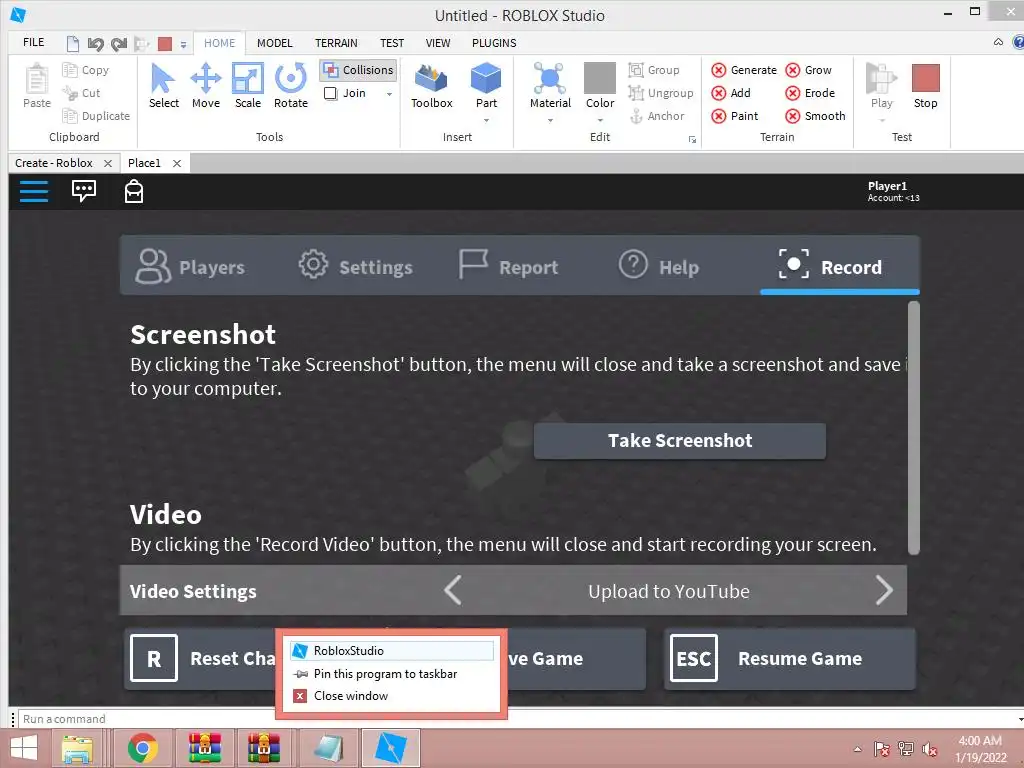Open the backpack inventory icon
The image size is (1024, 768).
(134, 191)
